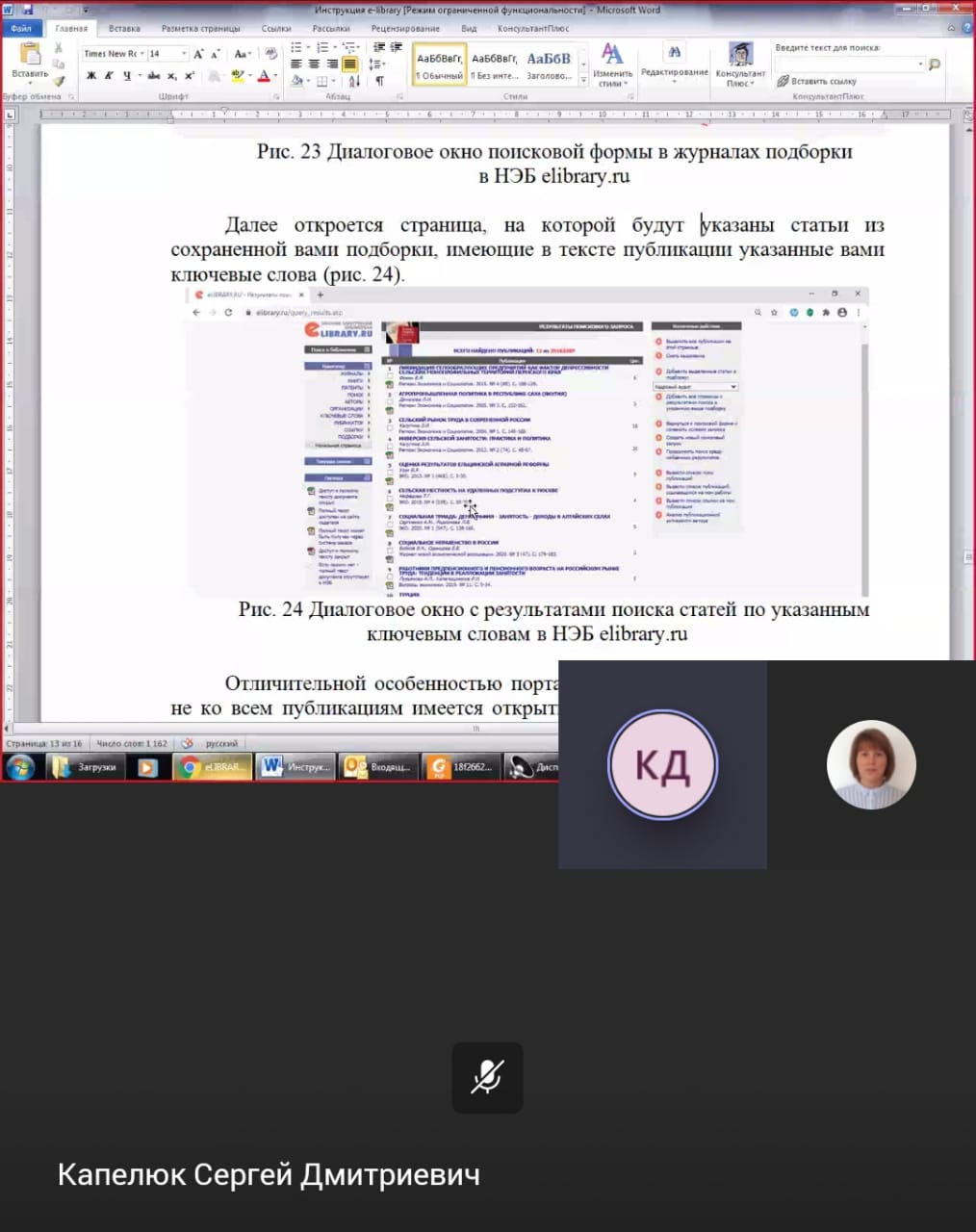Open the Windows Start menu
The height and width of the screenshot is (1232, 976).
(x=20, y=767)
